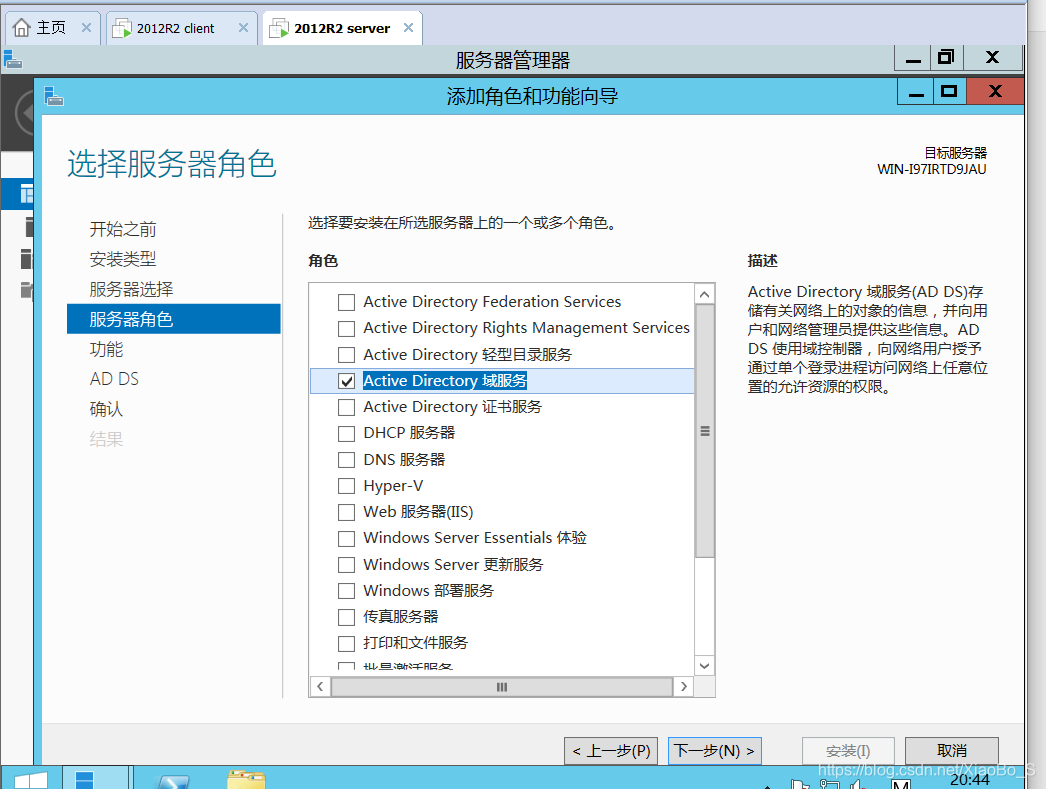Image resolution: width=1046 pixels, height=789 pixels.
Task: Minimize the 服务器管理器 window
Action: [913, 59]
